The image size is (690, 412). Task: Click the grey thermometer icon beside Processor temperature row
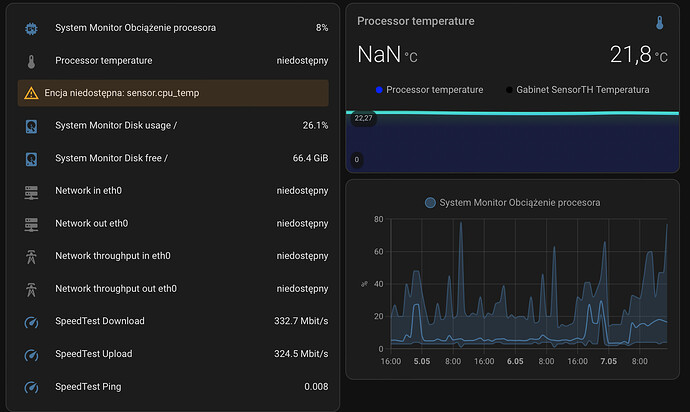pyautogui.click(x=31, y=62)
